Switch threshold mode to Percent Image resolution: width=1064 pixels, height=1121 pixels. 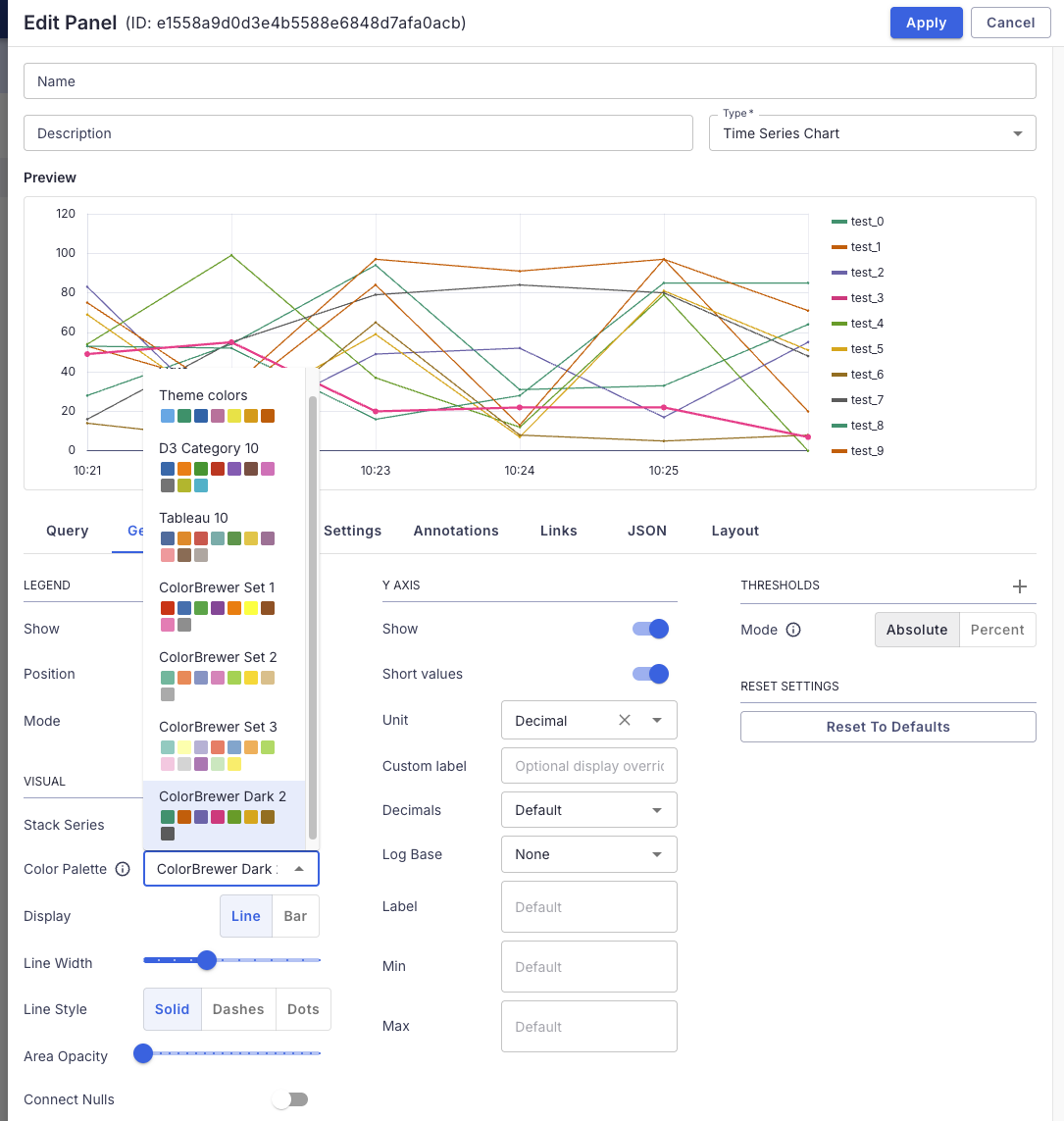997,629
